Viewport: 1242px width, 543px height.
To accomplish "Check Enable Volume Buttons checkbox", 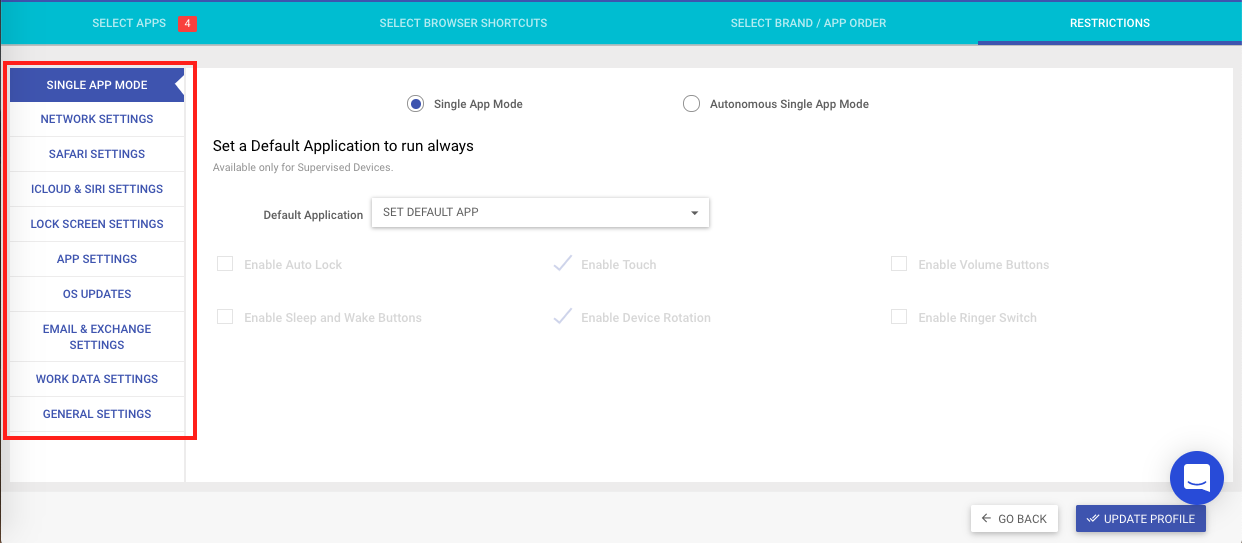I will pyautogui.click(x=899, y=264).
